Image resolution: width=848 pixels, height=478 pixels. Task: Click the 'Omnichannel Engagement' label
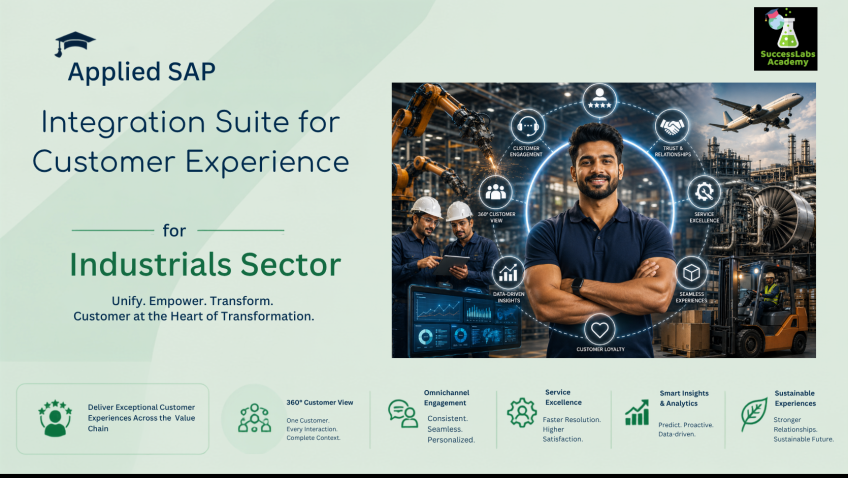click(446, 397)
